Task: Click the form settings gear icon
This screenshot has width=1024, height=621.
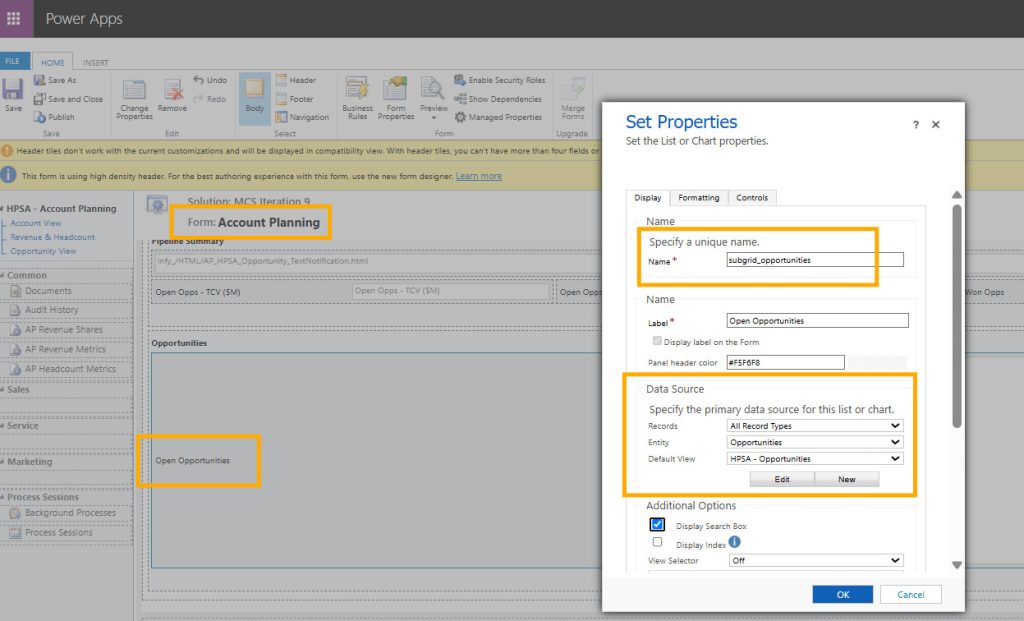Action: click(157, 206)
